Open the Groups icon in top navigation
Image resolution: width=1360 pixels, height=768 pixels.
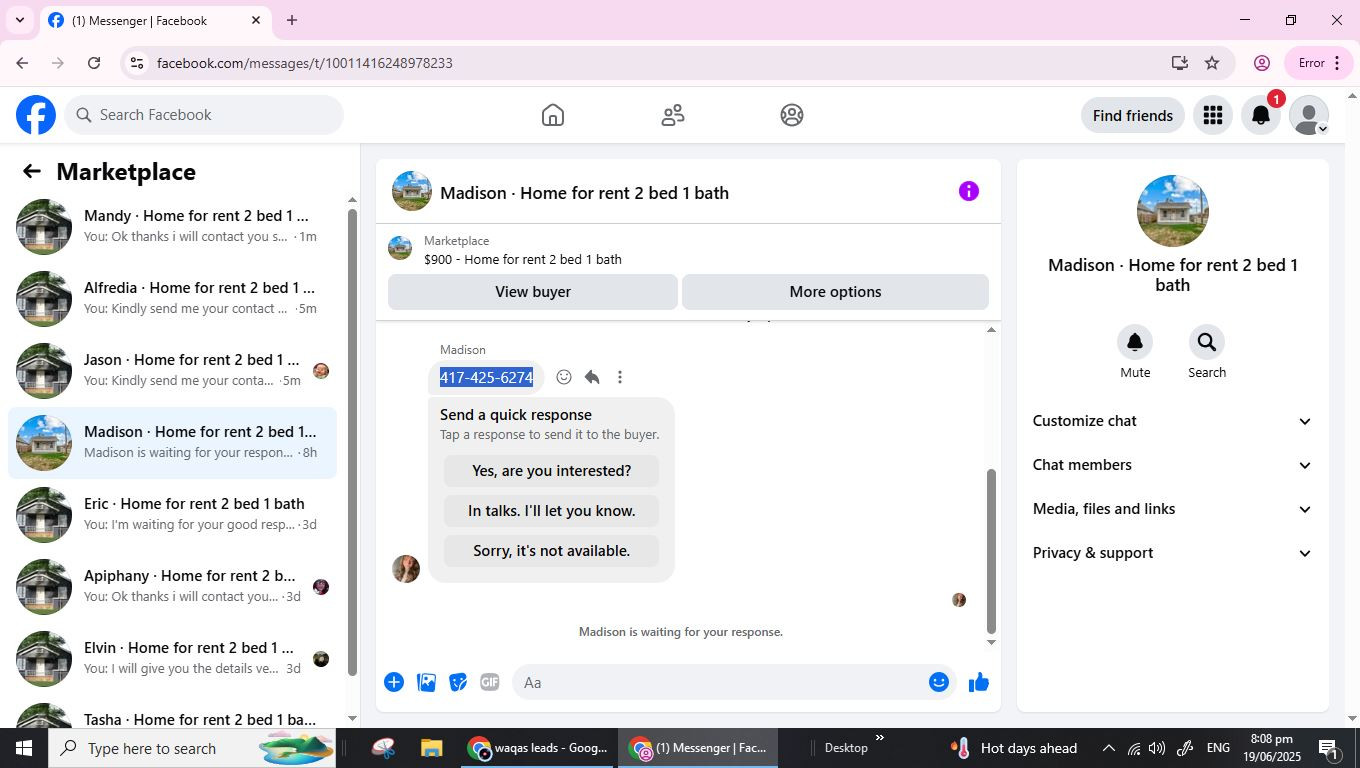[x=792, y=115]
